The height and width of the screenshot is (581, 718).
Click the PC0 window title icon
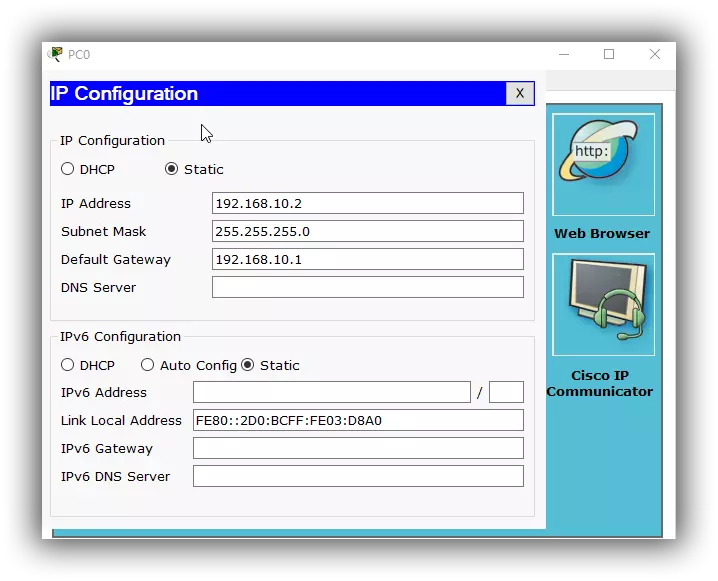pos(56,54)
